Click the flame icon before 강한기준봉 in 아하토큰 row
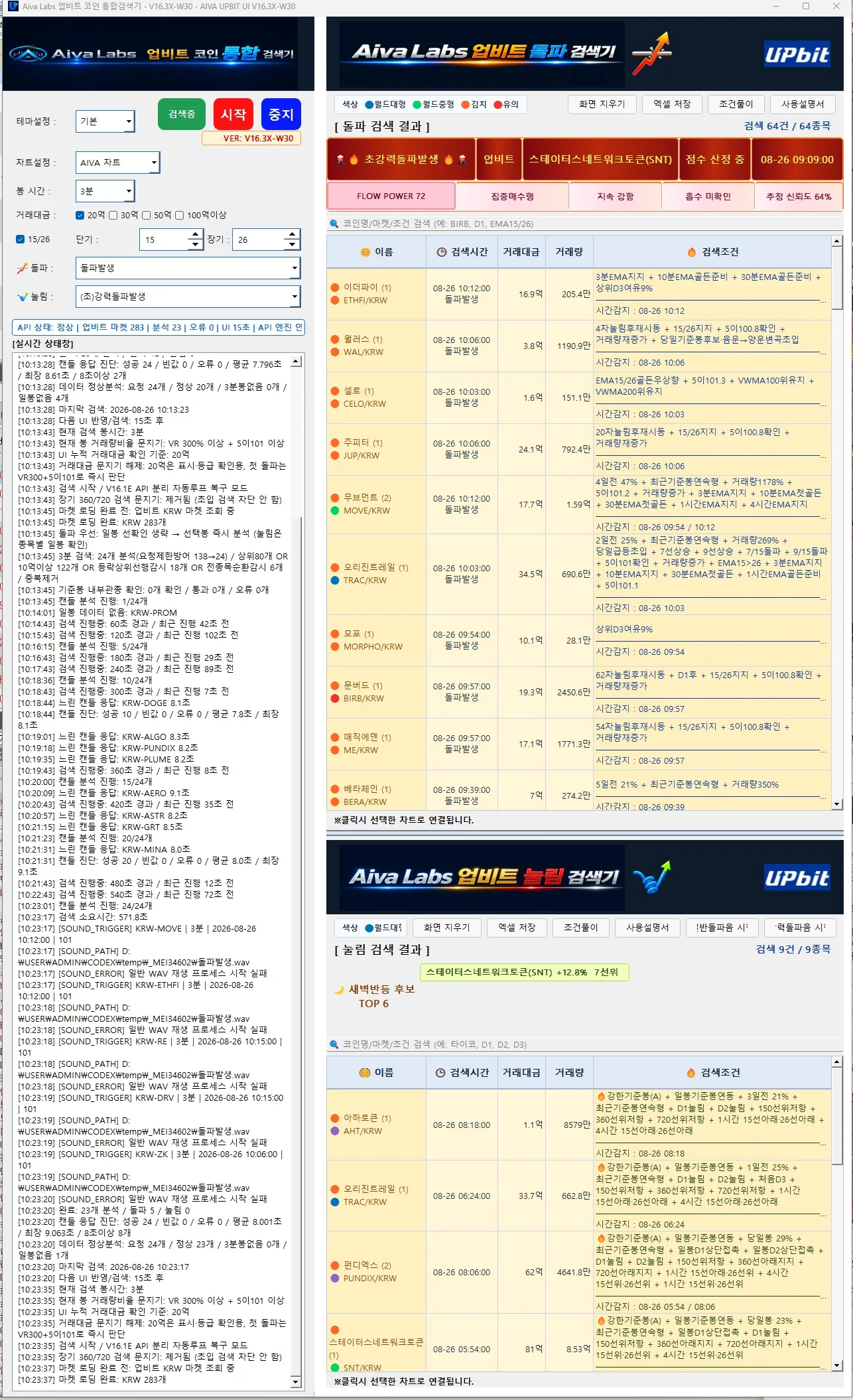 pos(601,1097)
